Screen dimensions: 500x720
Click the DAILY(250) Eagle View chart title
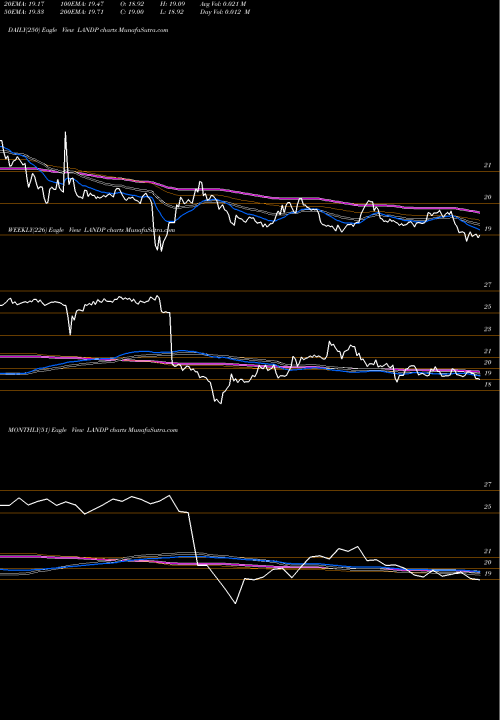click(x=88, y=30)
